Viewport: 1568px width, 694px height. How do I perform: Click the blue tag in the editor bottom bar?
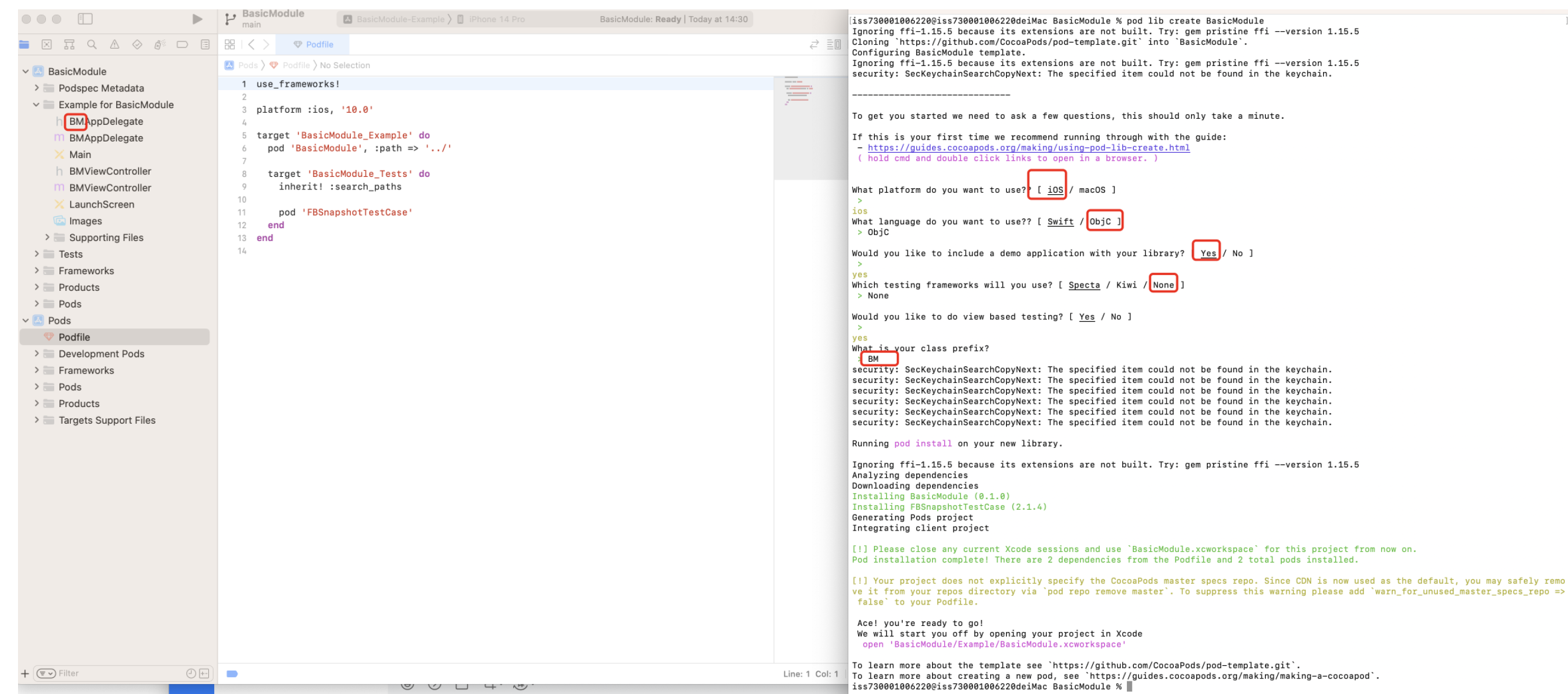(232, 674)
